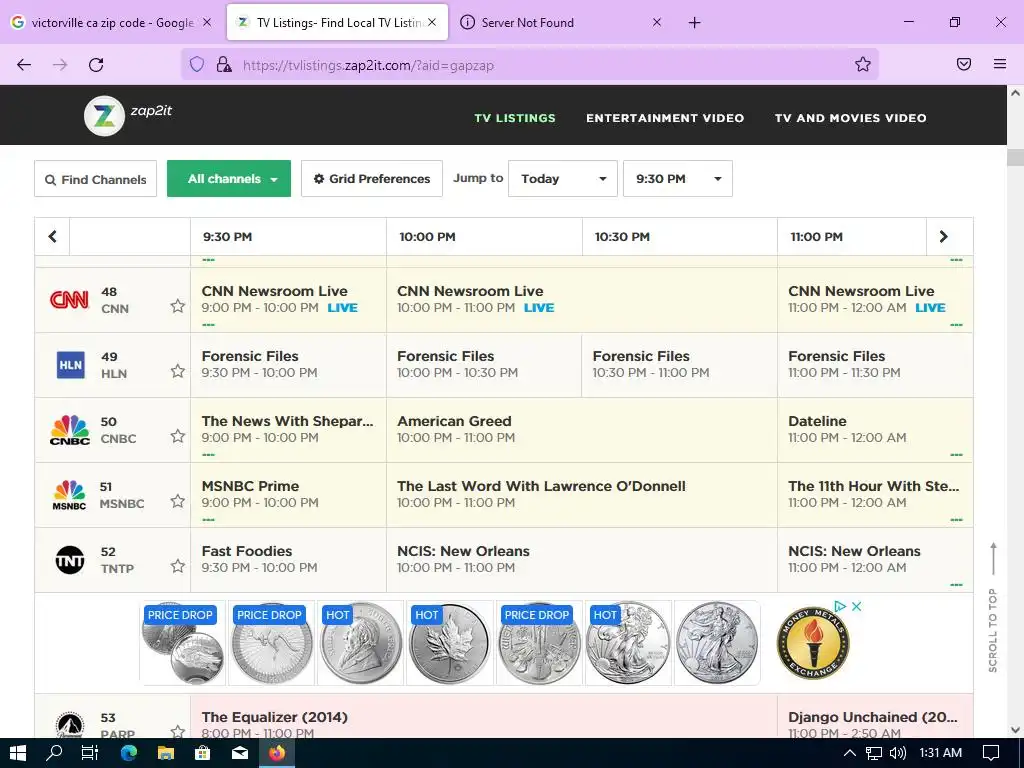The height and width of the screenshot is (768, 1024).
Task: Shift grid to earlier times with left arrow
Action: [52, 236]
